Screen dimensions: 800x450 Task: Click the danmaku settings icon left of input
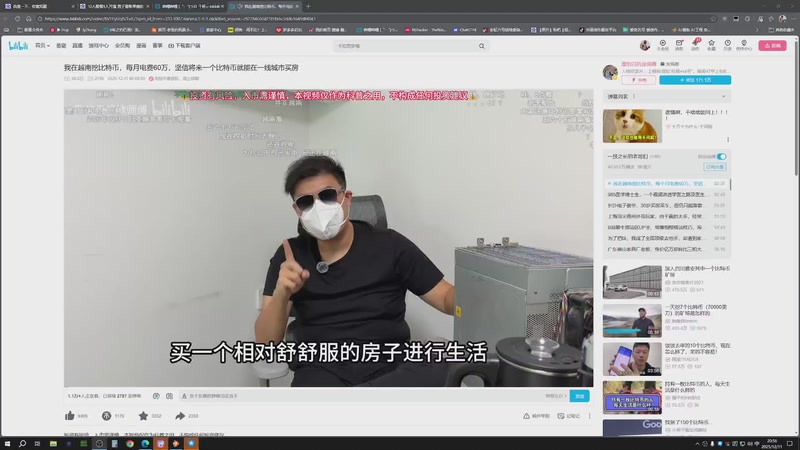point(169,396)
